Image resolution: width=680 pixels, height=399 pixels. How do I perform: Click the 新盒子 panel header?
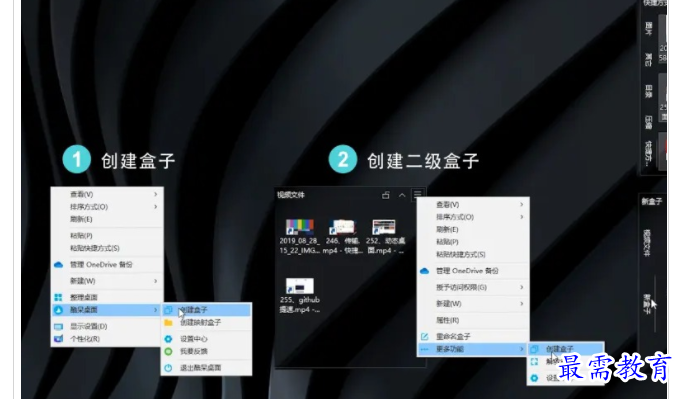(x=652, y=201)
